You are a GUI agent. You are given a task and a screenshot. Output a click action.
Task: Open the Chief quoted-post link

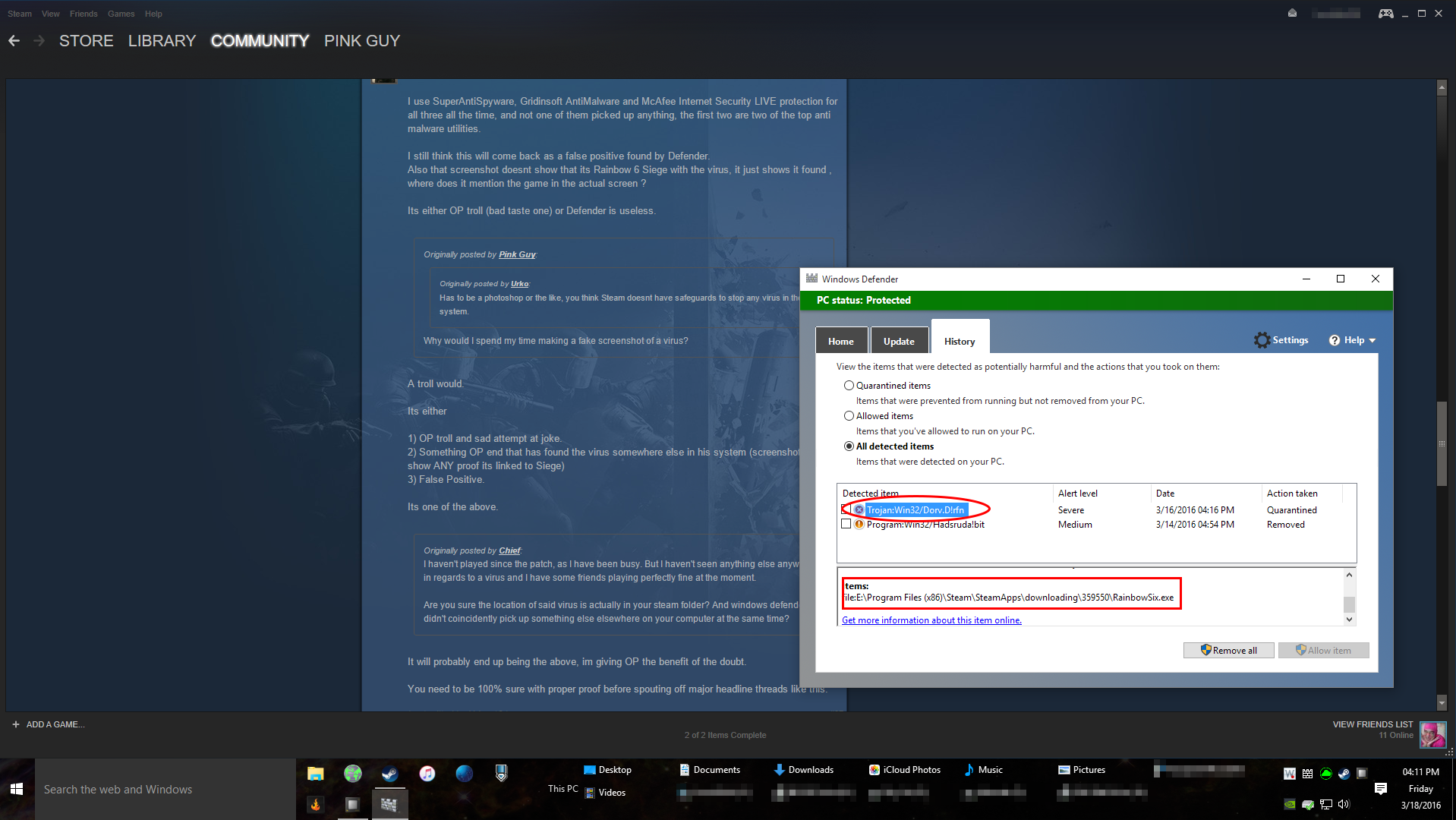[509, 550]
